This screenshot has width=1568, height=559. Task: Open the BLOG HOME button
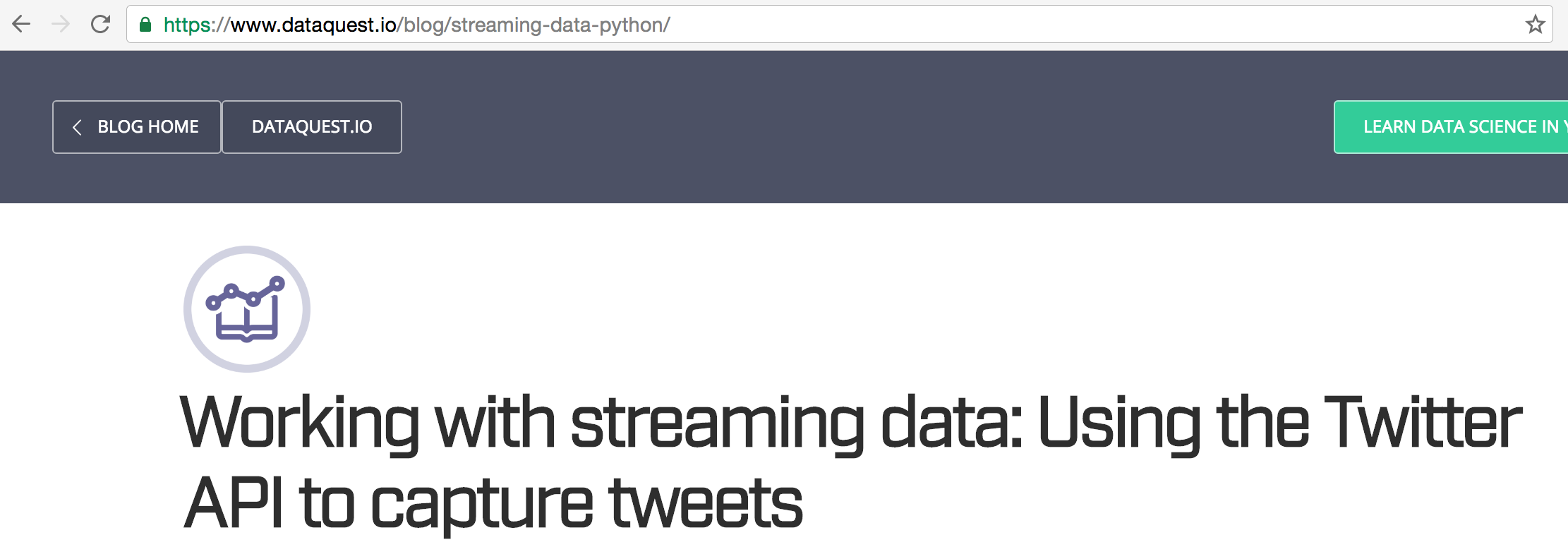pyautogui.click(x=137, y=127)
